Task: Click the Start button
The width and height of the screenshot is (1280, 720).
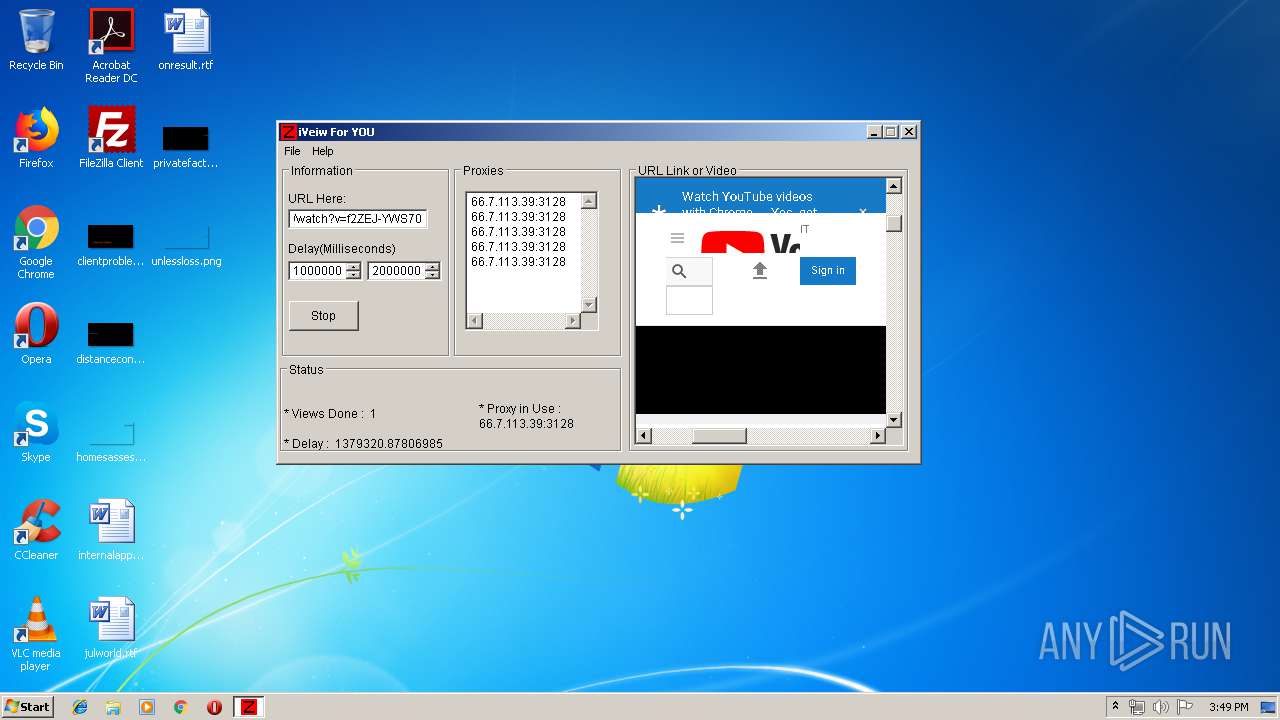Action: [x=28, y=707]
